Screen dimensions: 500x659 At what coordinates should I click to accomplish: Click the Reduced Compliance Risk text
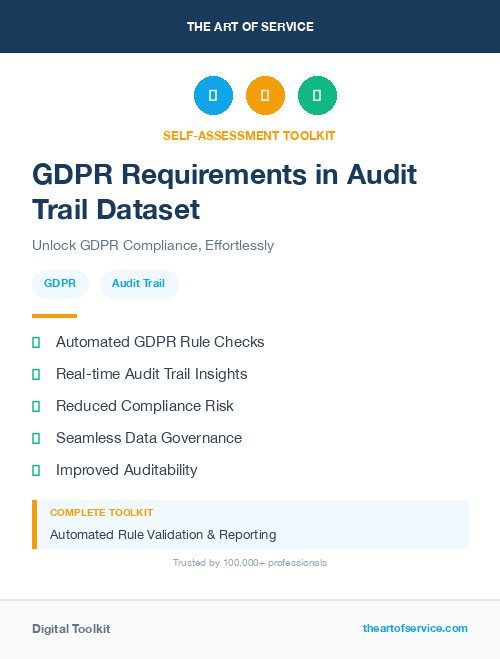coord(145,406)
